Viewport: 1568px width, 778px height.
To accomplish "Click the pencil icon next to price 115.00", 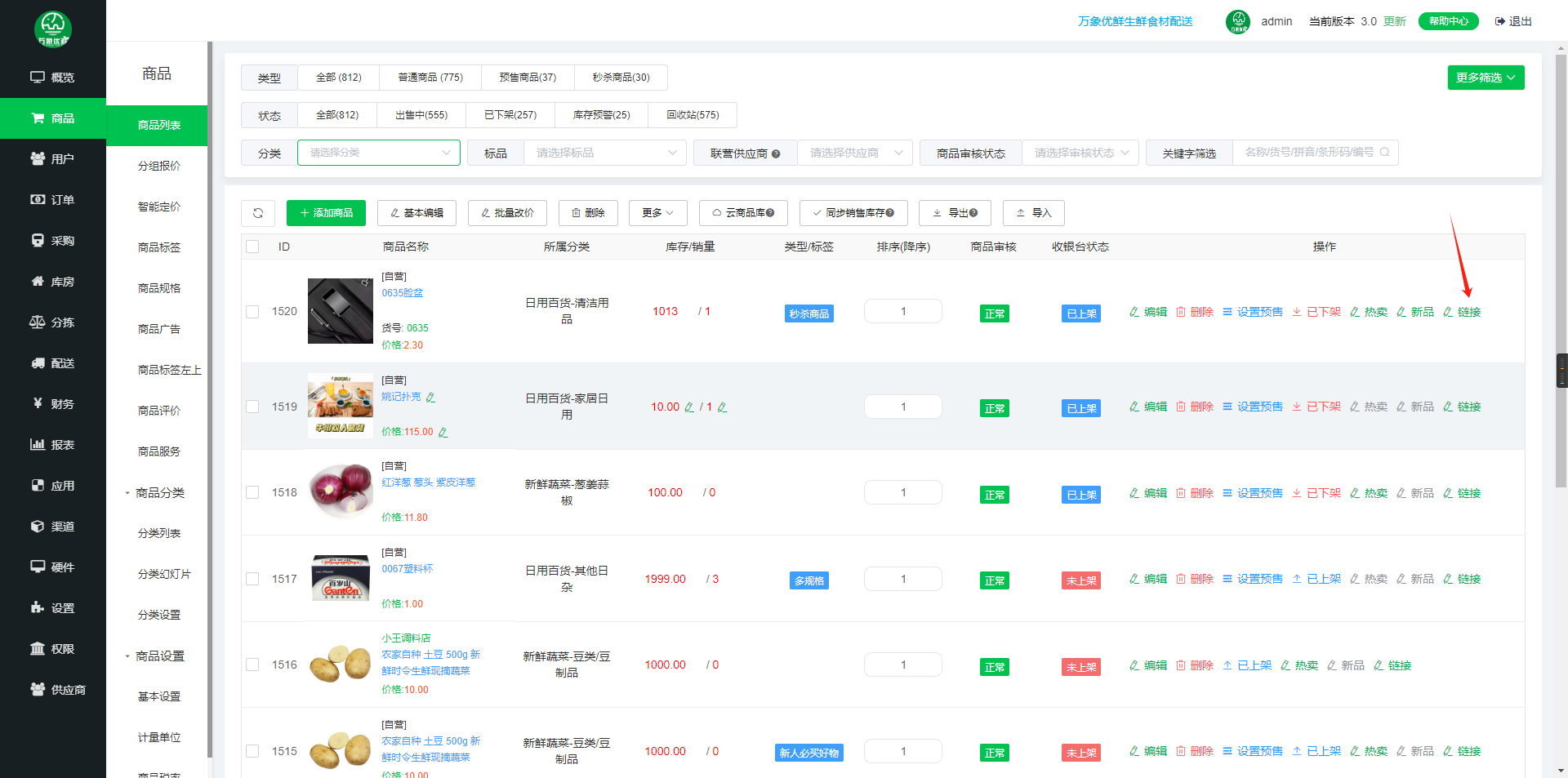I will coord(443,433).
